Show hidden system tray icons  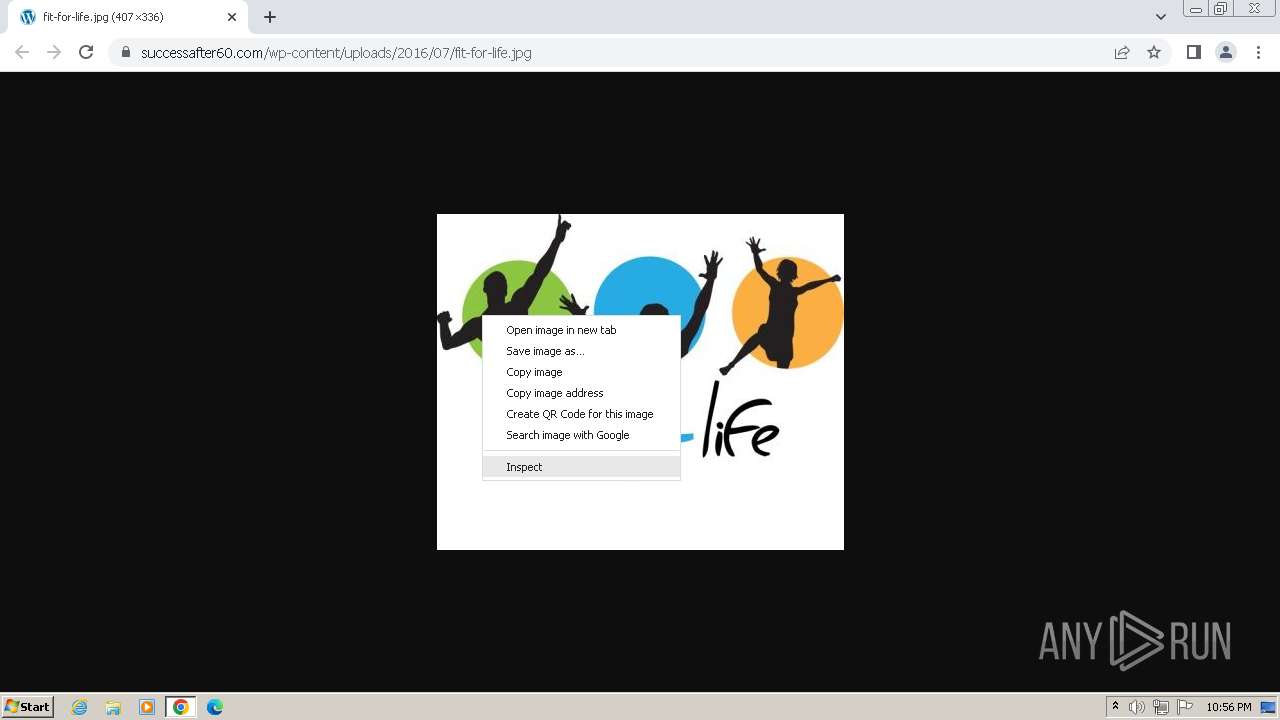[1115, 707]
